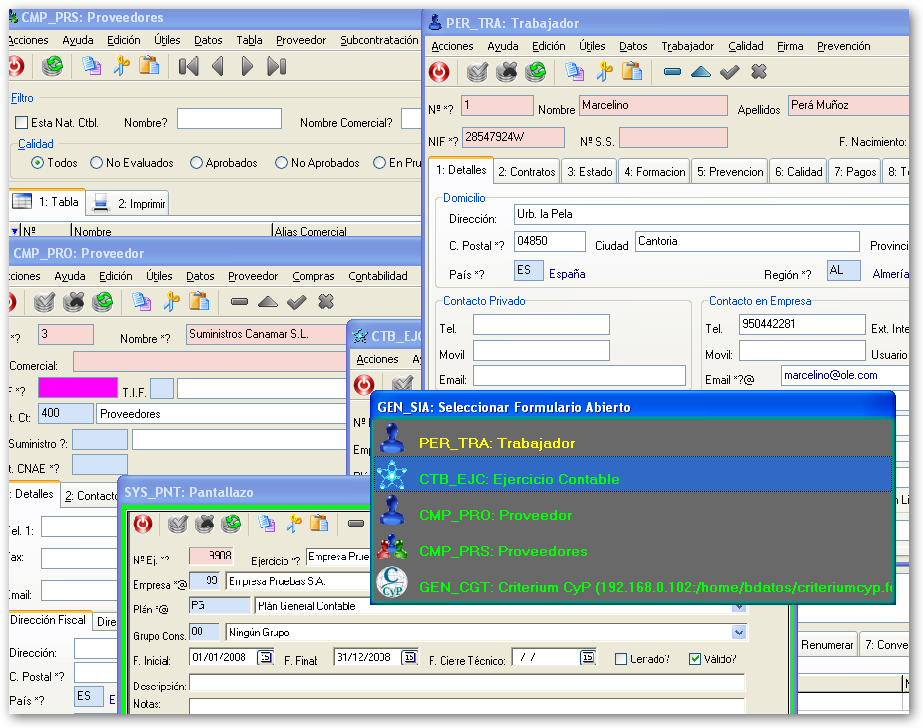Uncheck the Válido? checkbox
This screenshot has height=728, width=923.
[695, 659]
